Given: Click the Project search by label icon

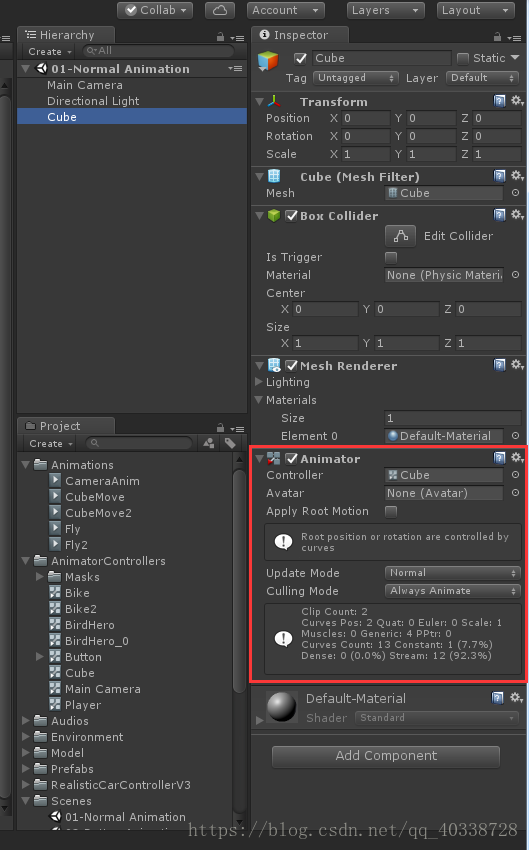Looking at the screenshot, I should point(230,443).
